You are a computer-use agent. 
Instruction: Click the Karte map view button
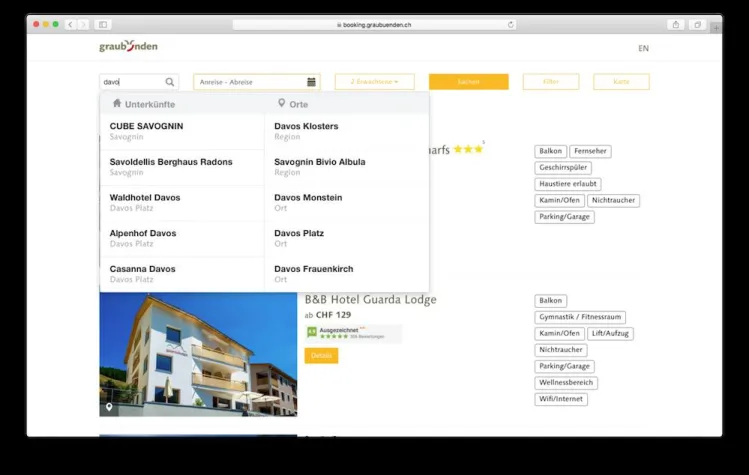[x=621, y=82]
